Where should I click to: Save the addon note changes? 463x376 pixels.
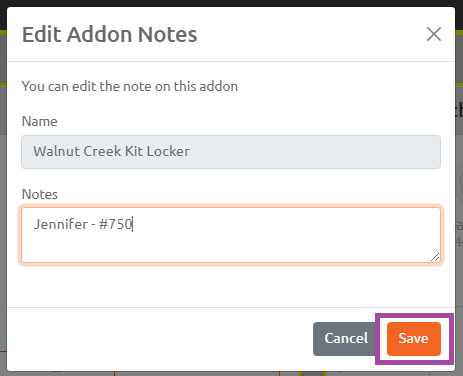click(414, 339)
